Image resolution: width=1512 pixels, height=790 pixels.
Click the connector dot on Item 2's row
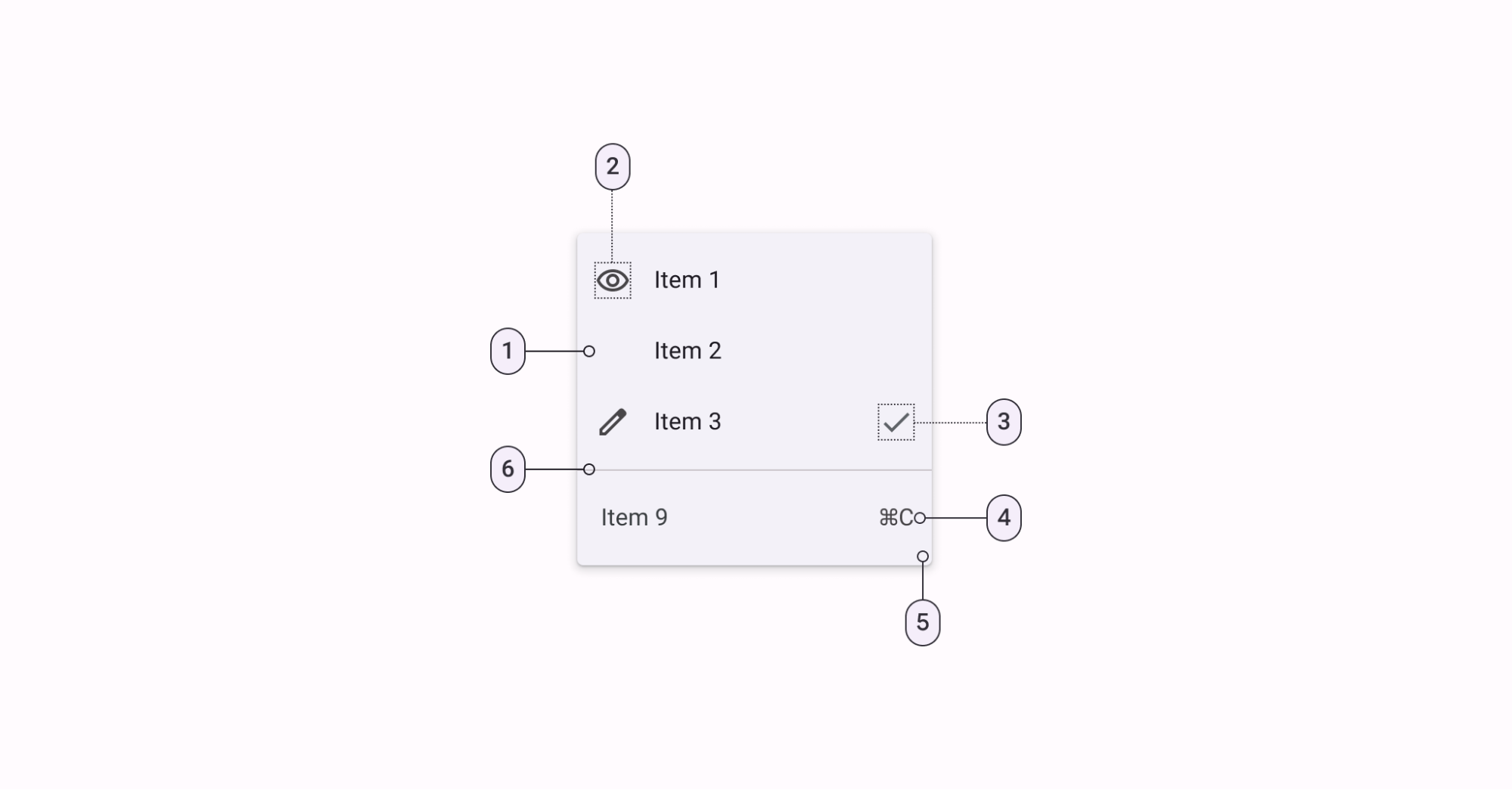pyautogui.click(x=588, y=350)
